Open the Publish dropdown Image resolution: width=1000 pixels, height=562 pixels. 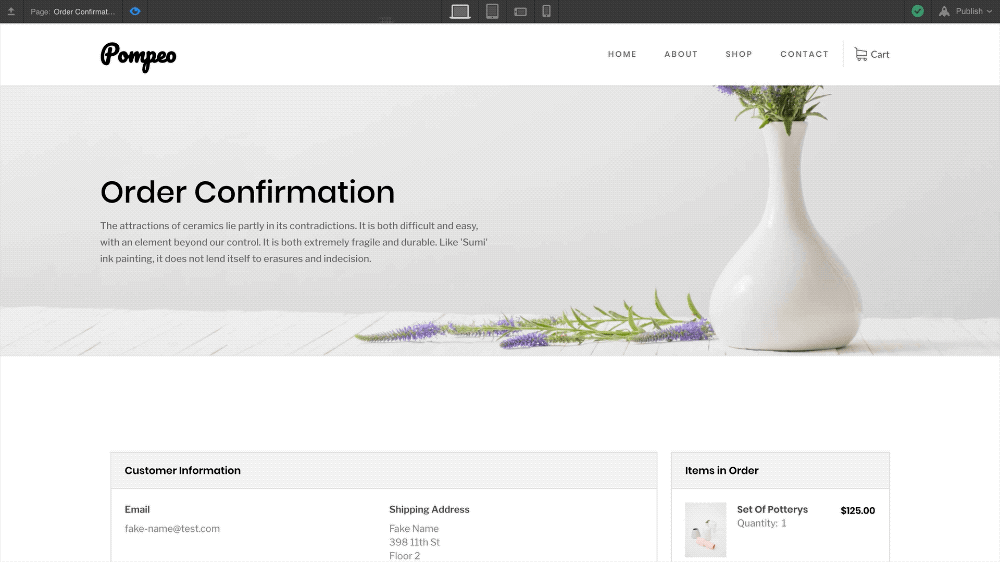tap(966, 11)
